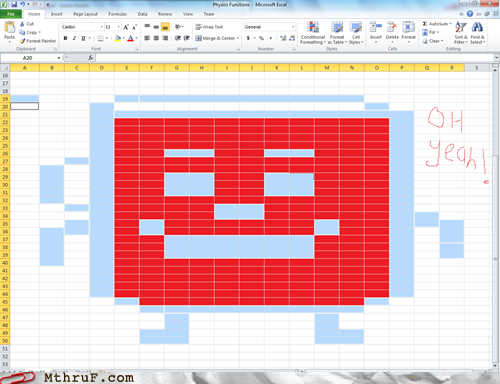500x384 pixels.
Task: Open the Format cells menu
Action: [408, 31]
